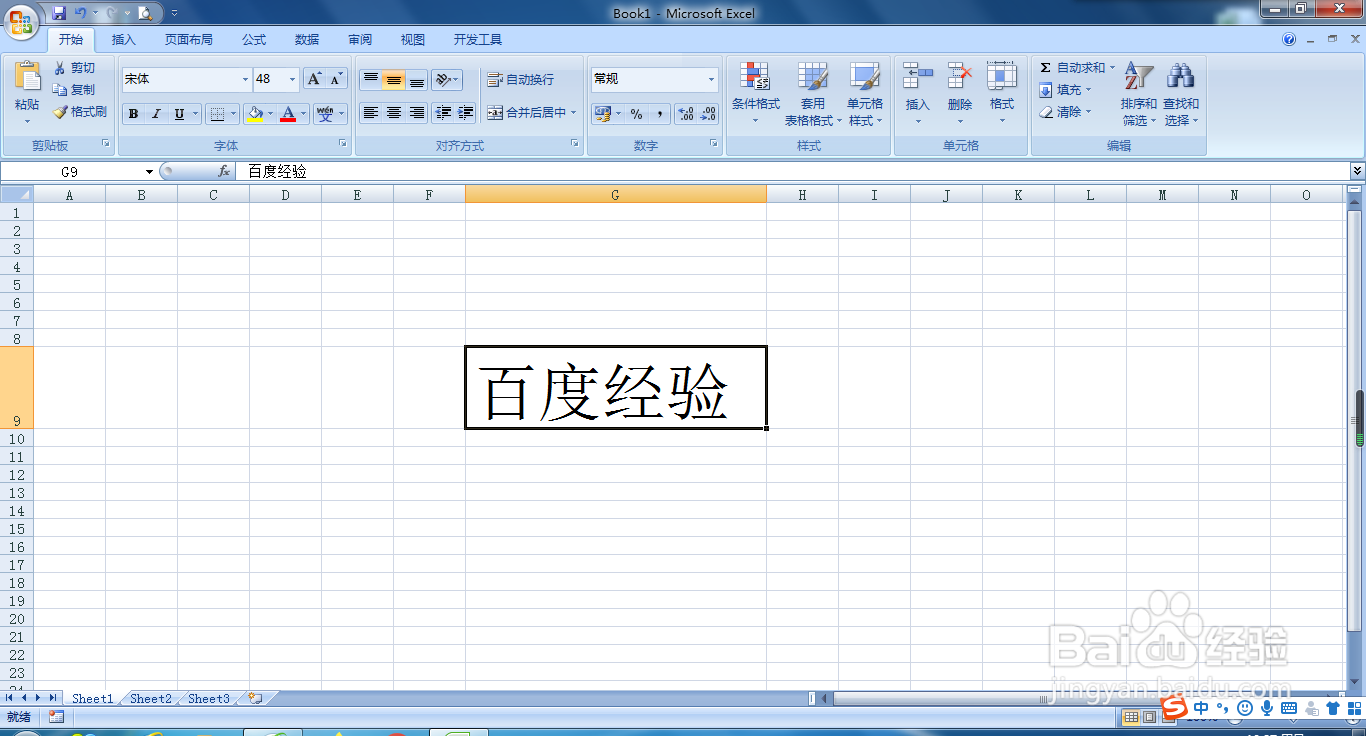This screenshot has width=1366, height=736.
Task: Center cell text horizontally
Action: 394,113
